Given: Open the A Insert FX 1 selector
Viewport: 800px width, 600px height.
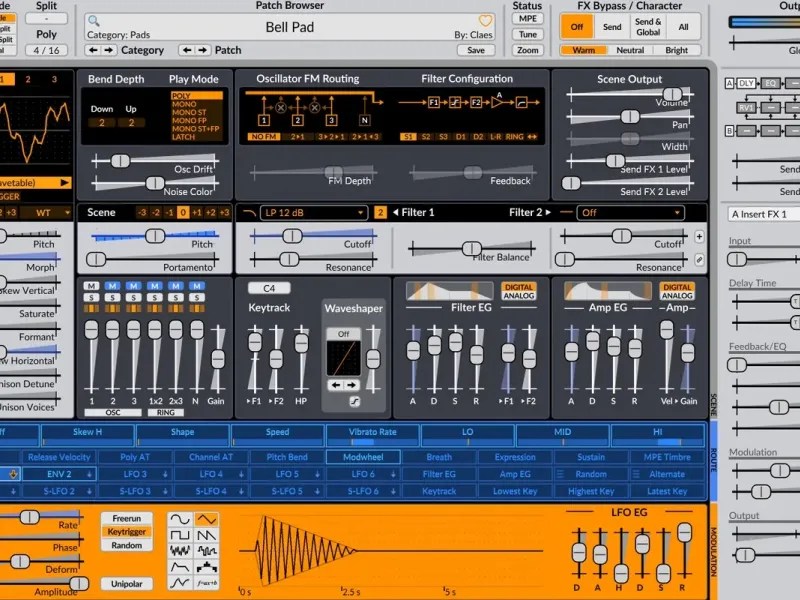Looking at the screenshot, I should (x=764, y=214).
